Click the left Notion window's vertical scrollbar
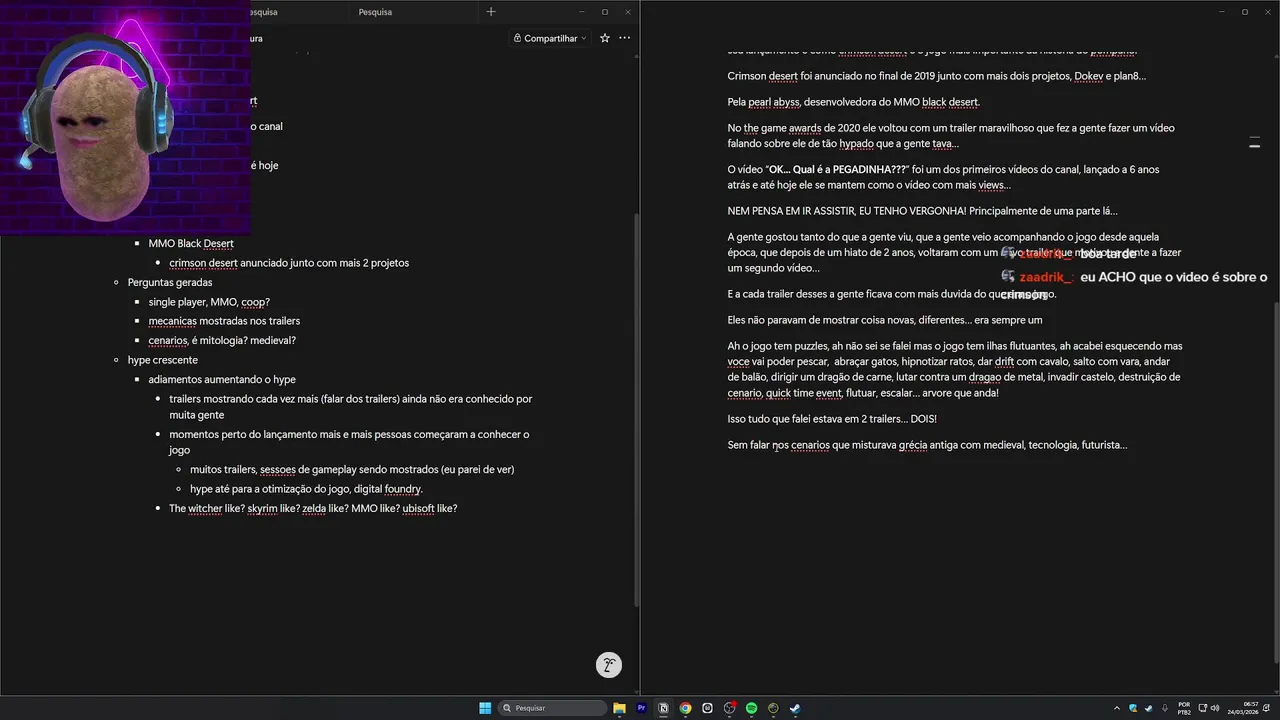This screenshot has width=1280, height=720. click(636, 410)
